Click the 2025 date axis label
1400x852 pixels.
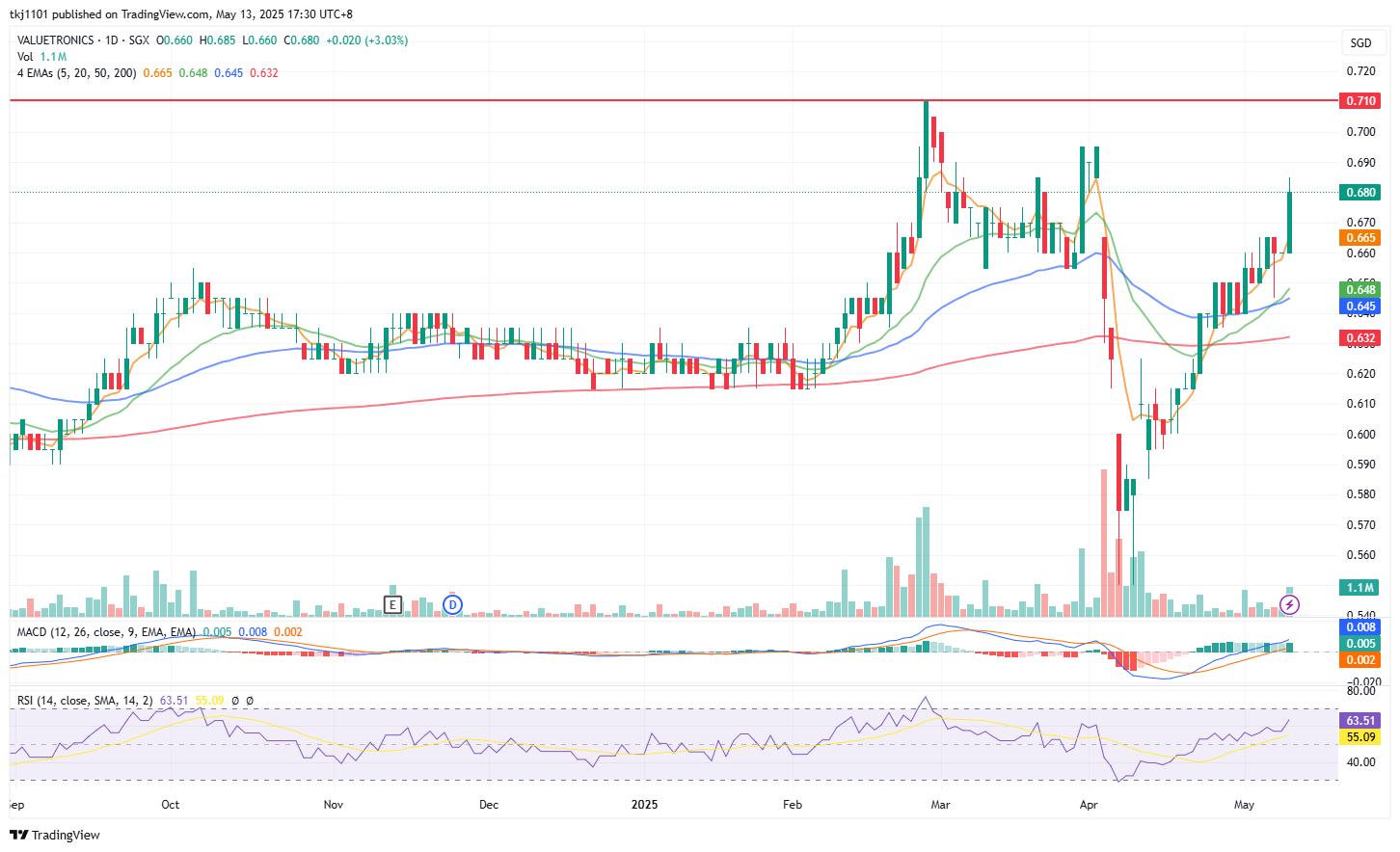tap(644, 804)
